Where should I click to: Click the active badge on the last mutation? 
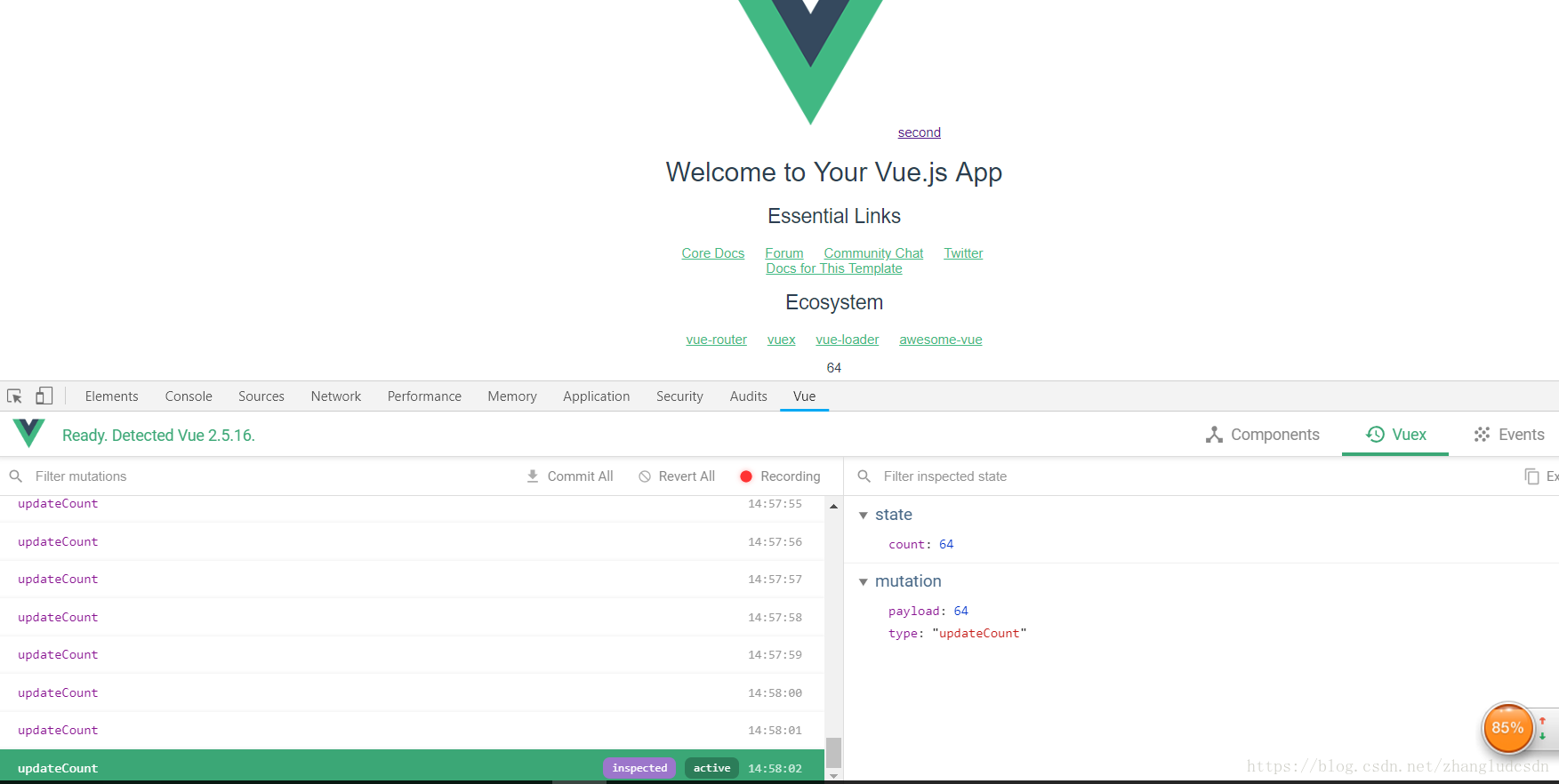click(x=711, y=768)
